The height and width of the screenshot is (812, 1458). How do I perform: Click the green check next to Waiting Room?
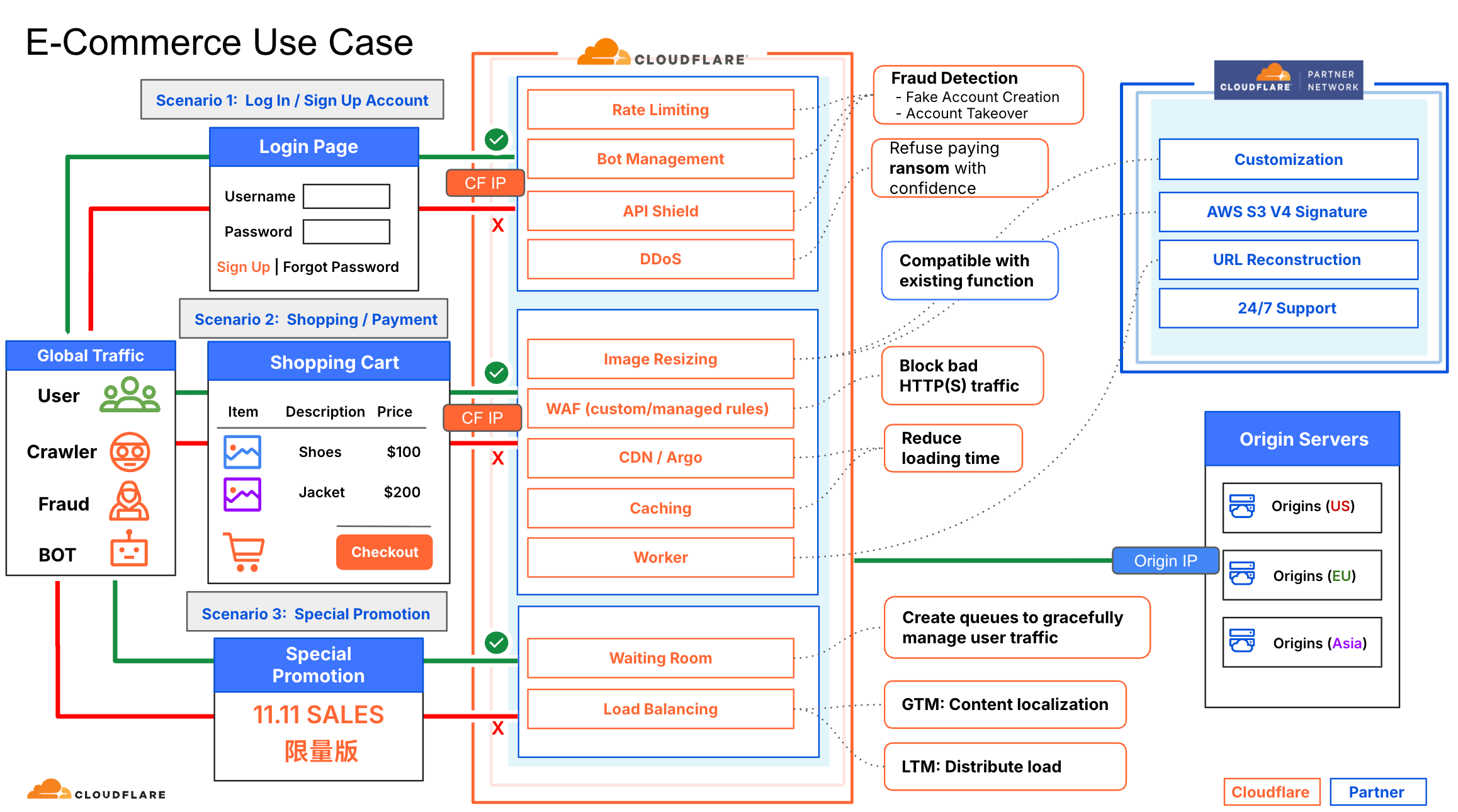[x=497, y=643]
